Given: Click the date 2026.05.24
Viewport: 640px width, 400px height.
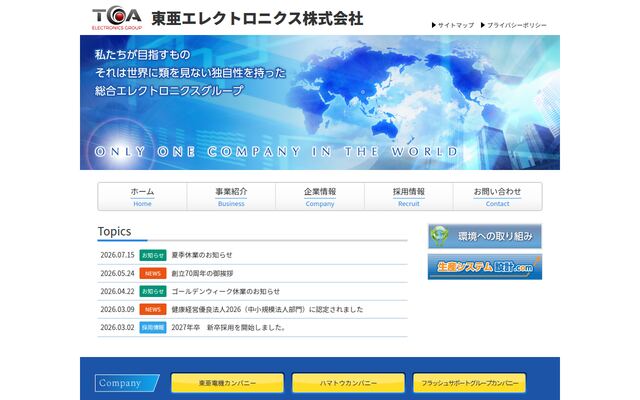Looking at the screenshot, I should coord(118,273).
